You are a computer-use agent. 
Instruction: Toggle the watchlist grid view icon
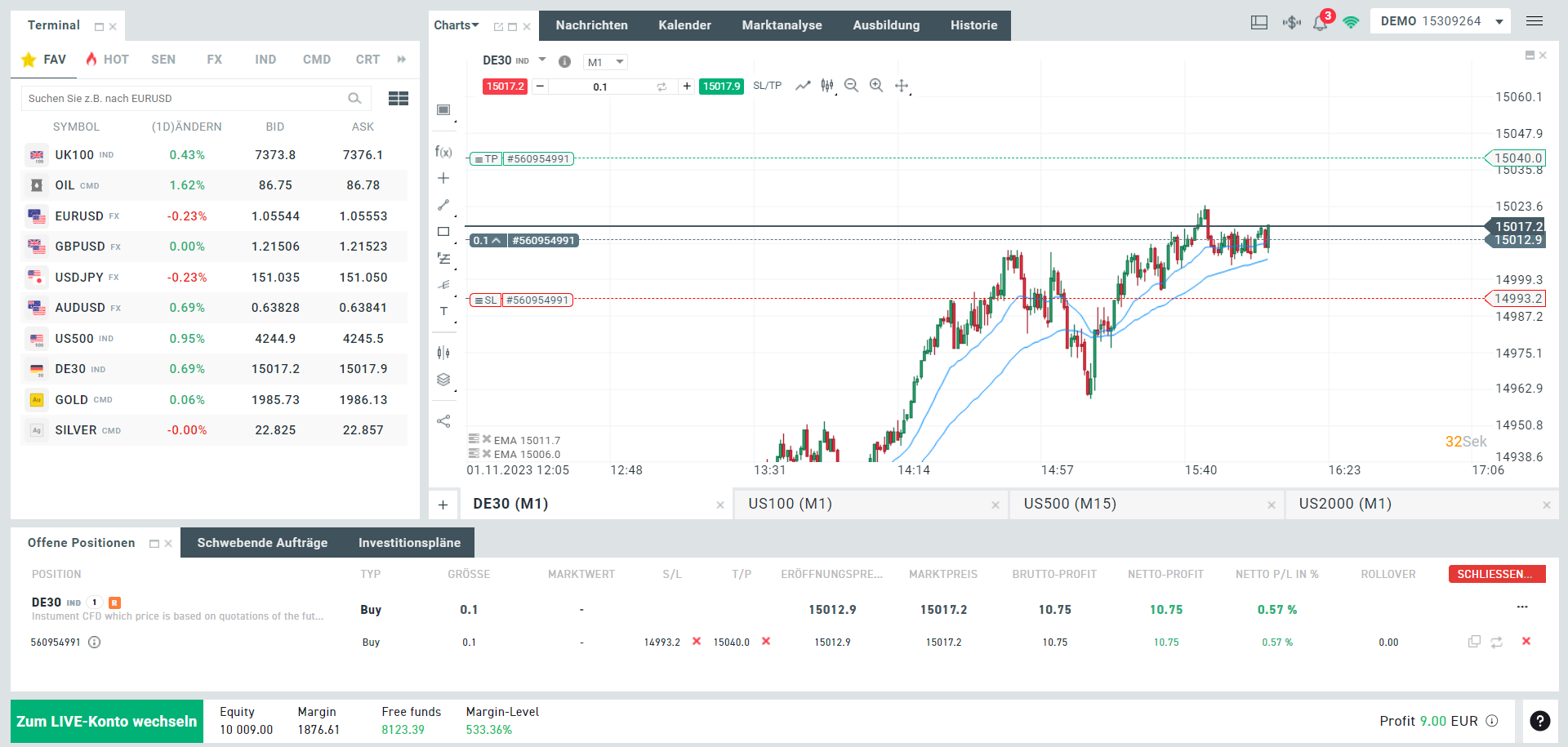[399, 98]
